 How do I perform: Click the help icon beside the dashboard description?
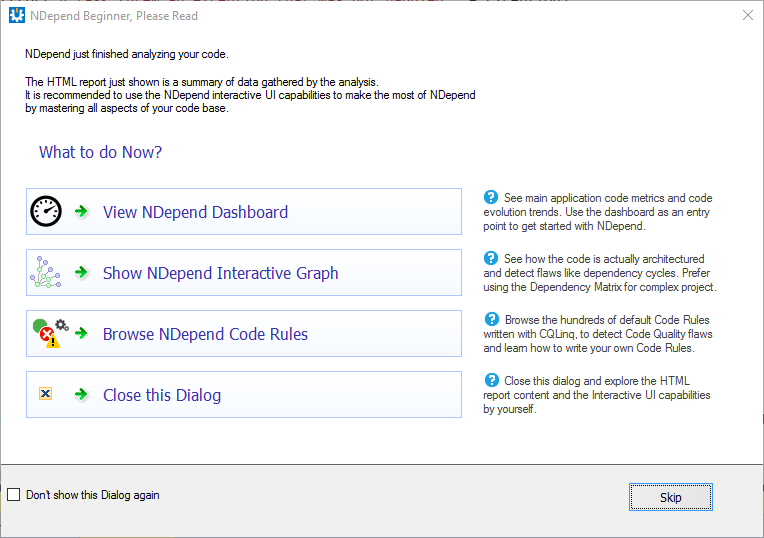[491, 197]
